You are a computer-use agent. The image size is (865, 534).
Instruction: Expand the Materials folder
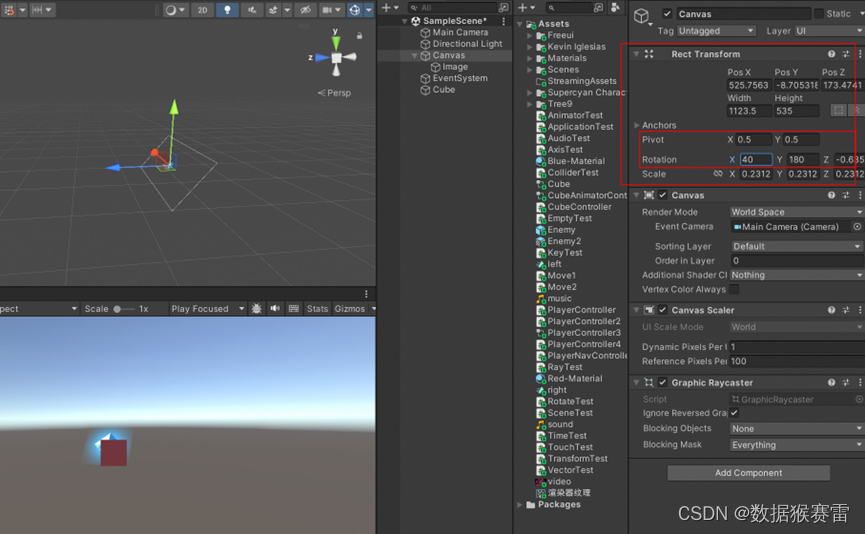pyautogui.click(x=530, y=58)
